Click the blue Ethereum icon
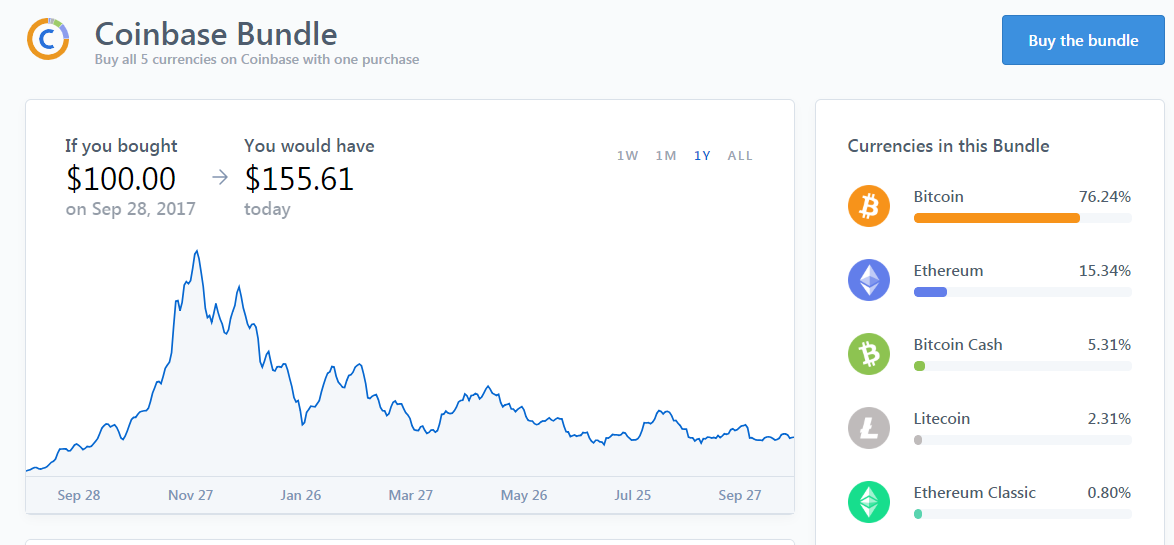 [868, 280]
